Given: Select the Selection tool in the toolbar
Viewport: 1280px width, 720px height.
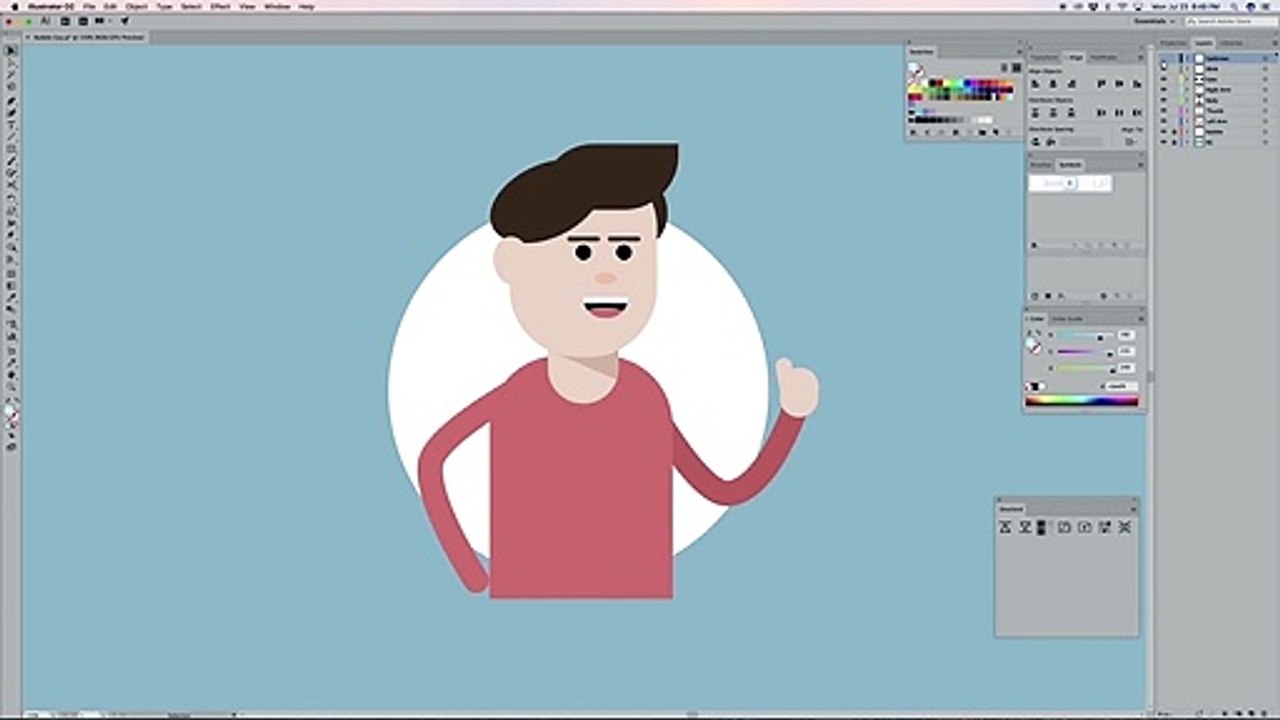Looking at the screenshot, I should click(x=12, y=50).
